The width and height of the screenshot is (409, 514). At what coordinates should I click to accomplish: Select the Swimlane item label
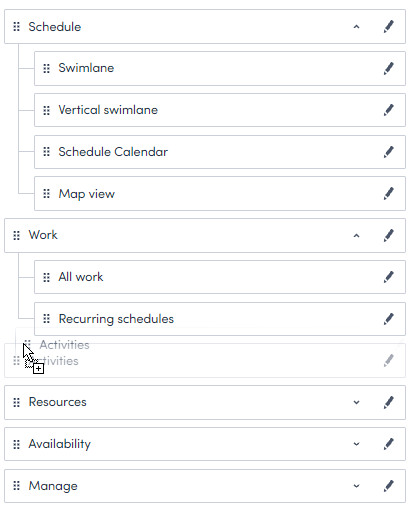(x=86, y=68)
